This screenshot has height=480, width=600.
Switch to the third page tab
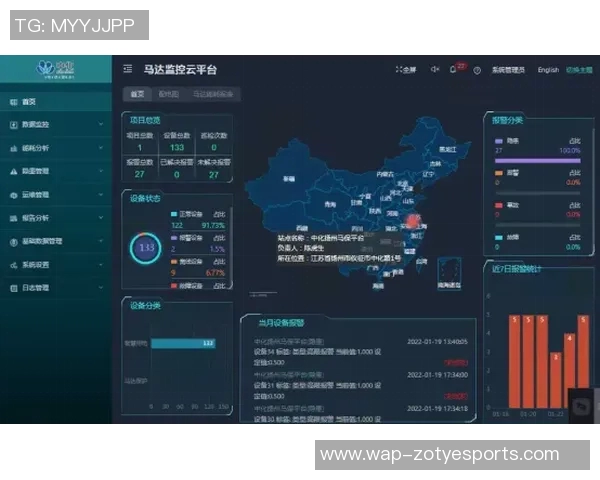click(213, 94)
